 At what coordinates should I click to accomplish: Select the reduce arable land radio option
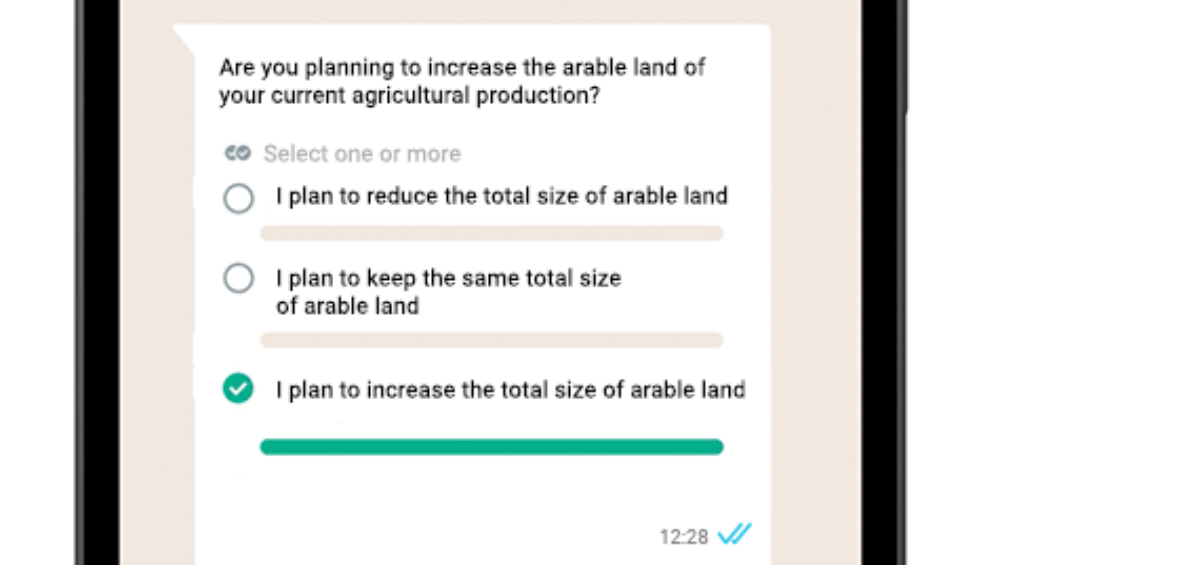click(238, 198)
